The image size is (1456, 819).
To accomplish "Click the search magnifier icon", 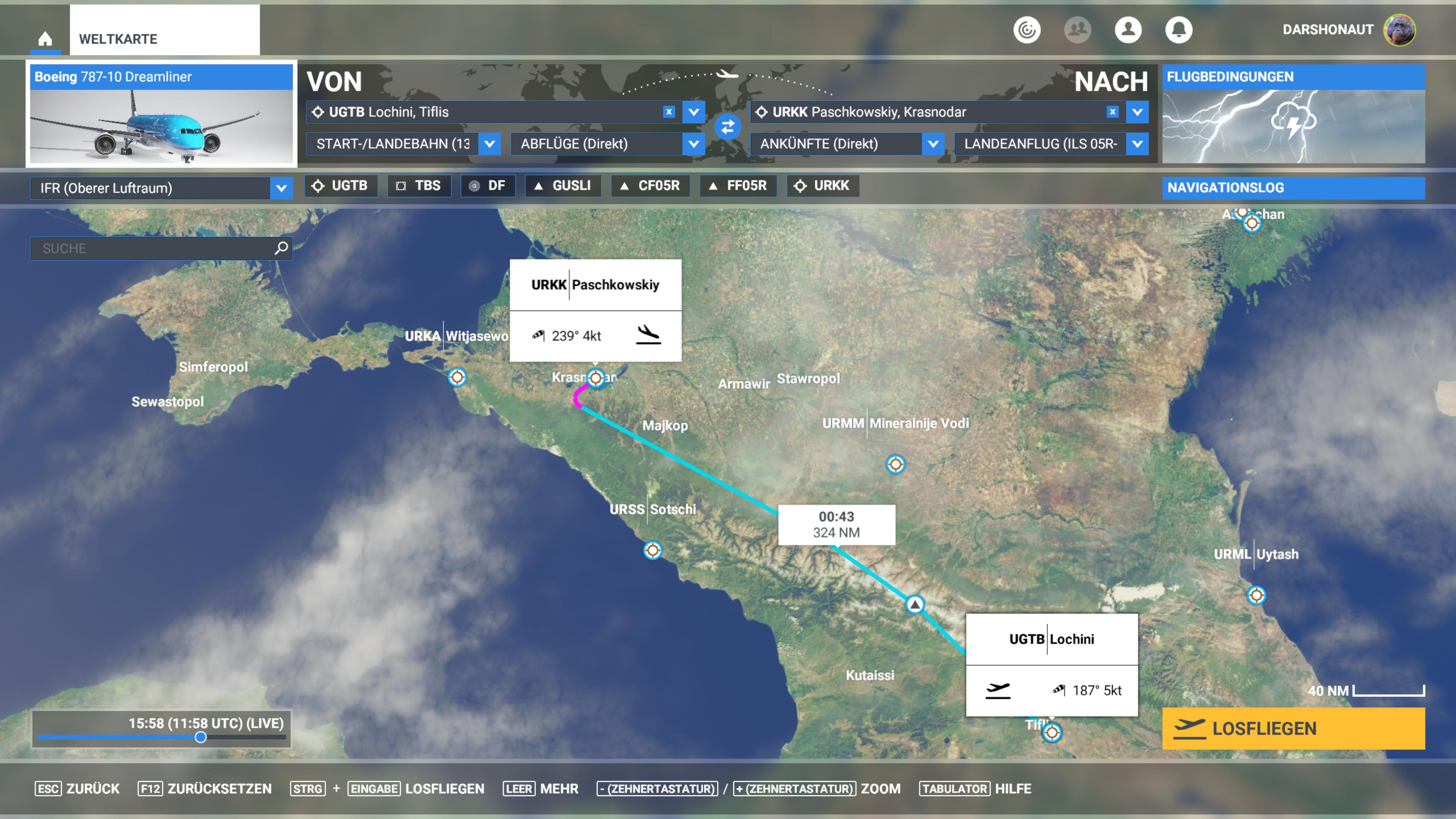I will point(281,248).
